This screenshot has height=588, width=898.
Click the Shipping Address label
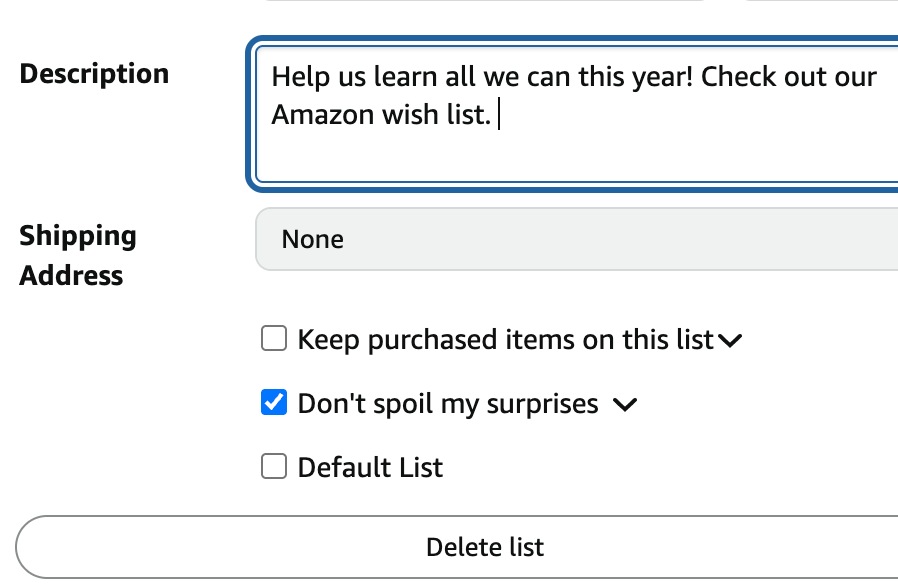point(78,255)
